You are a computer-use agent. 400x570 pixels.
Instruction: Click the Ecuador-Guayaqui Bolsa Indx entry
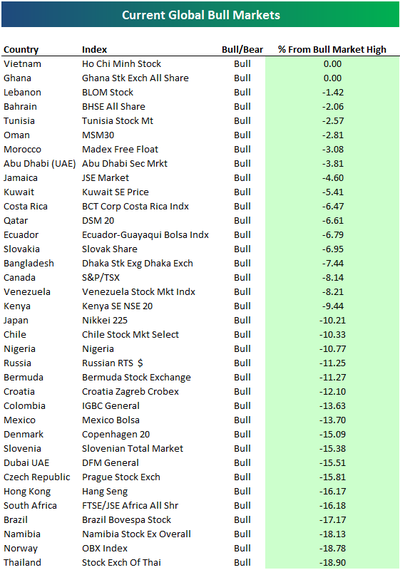pyautogui.click(x=145, y=235)
